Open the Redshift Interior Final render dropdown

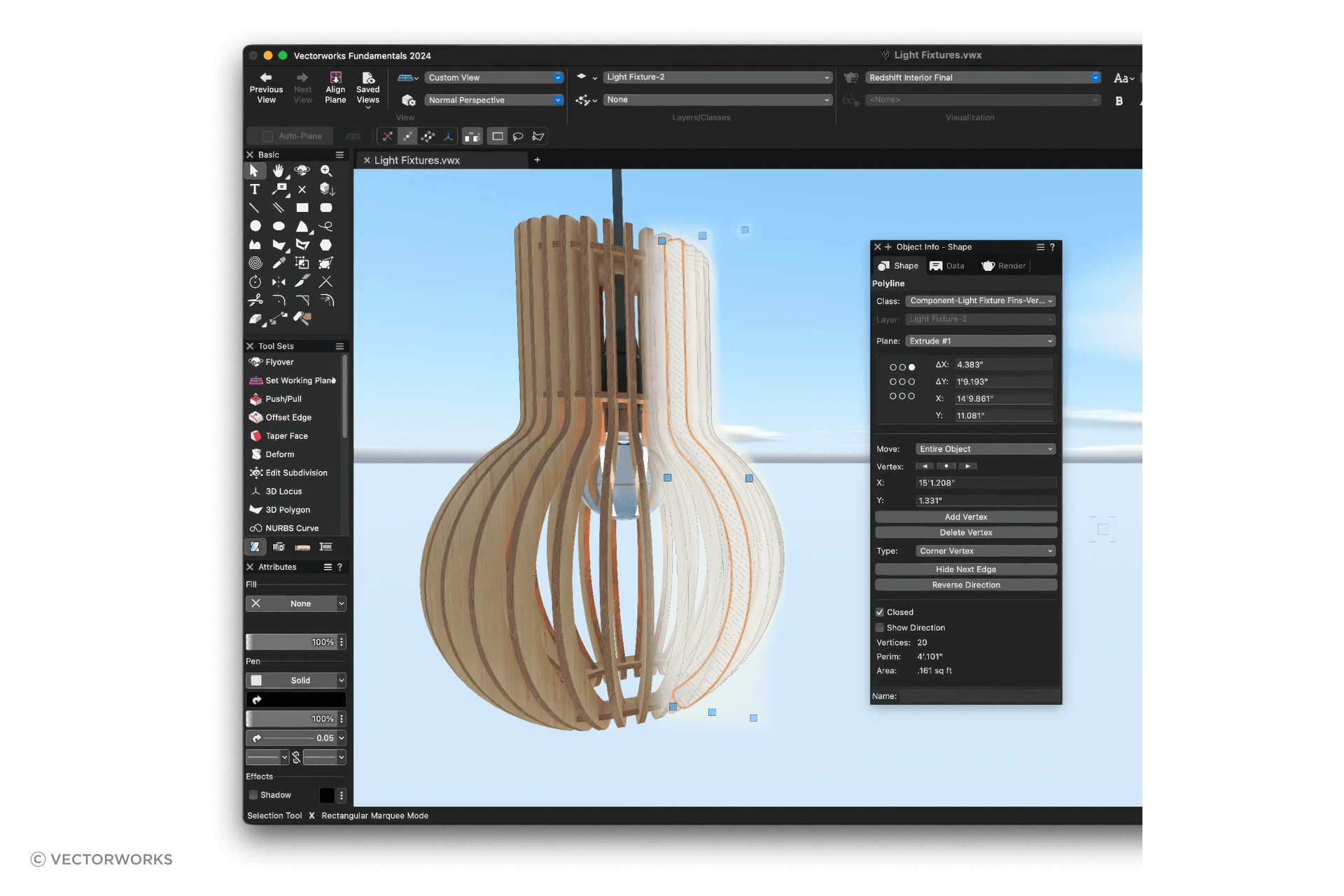983,78
